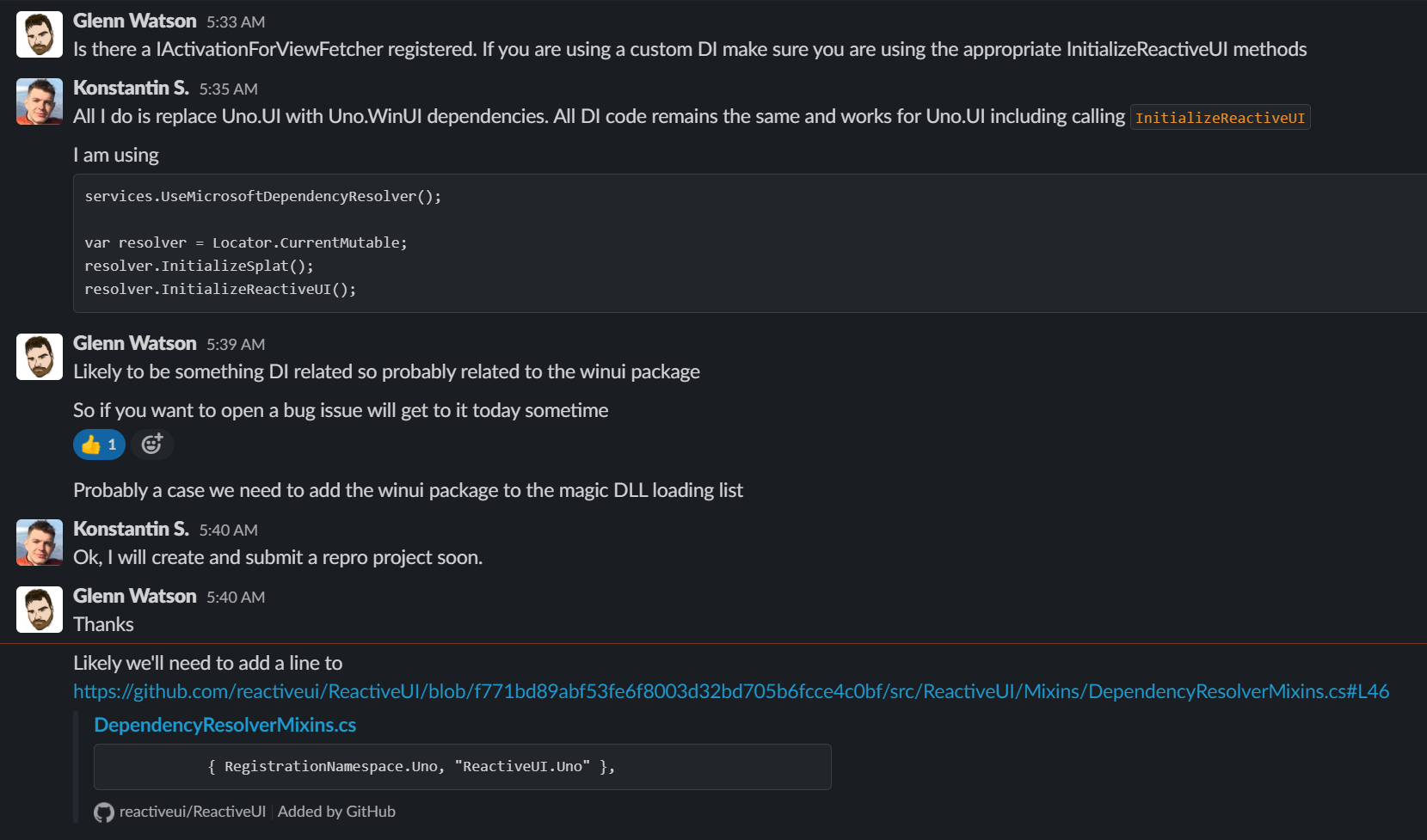Image resolution: width=1427 pixels, height=840 pixels.
Task: Click the 5:40 AM timestamp on Konstantin's message
Action: (x=228, y=530)
